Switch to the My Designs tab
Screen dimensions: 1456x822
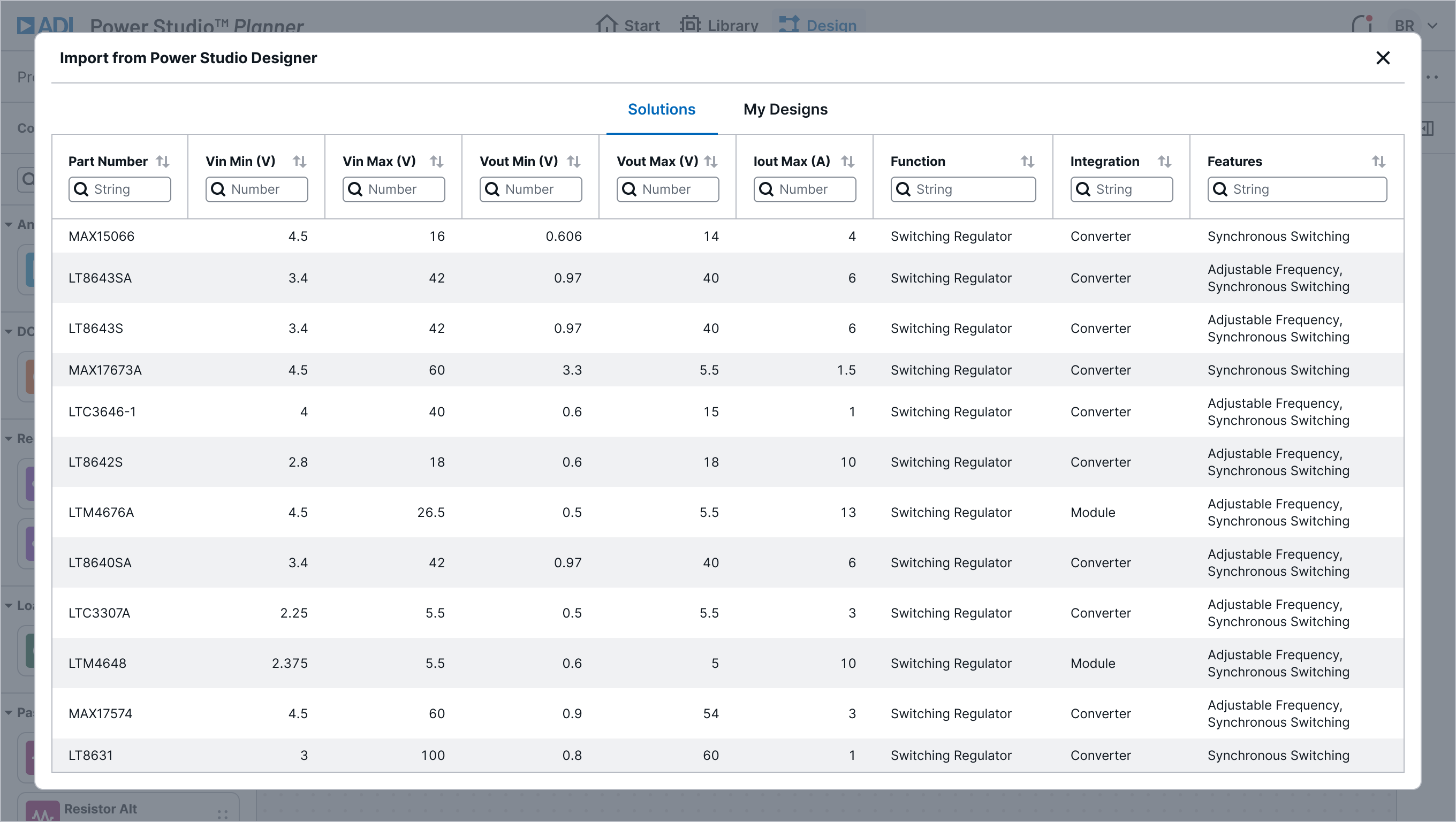point(785,110)
